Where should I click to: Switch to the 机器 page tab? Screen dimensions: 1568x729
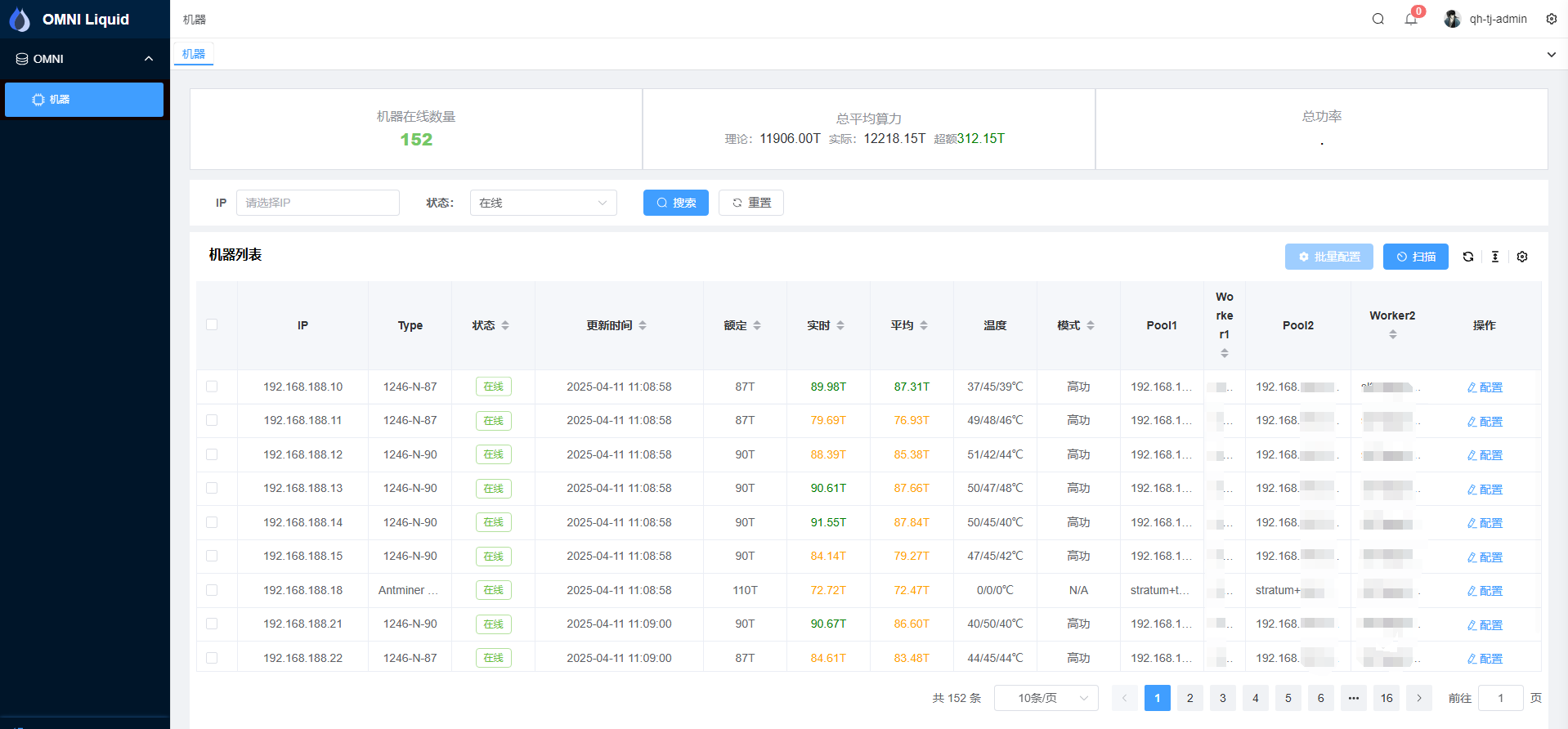tap(194, 54)
